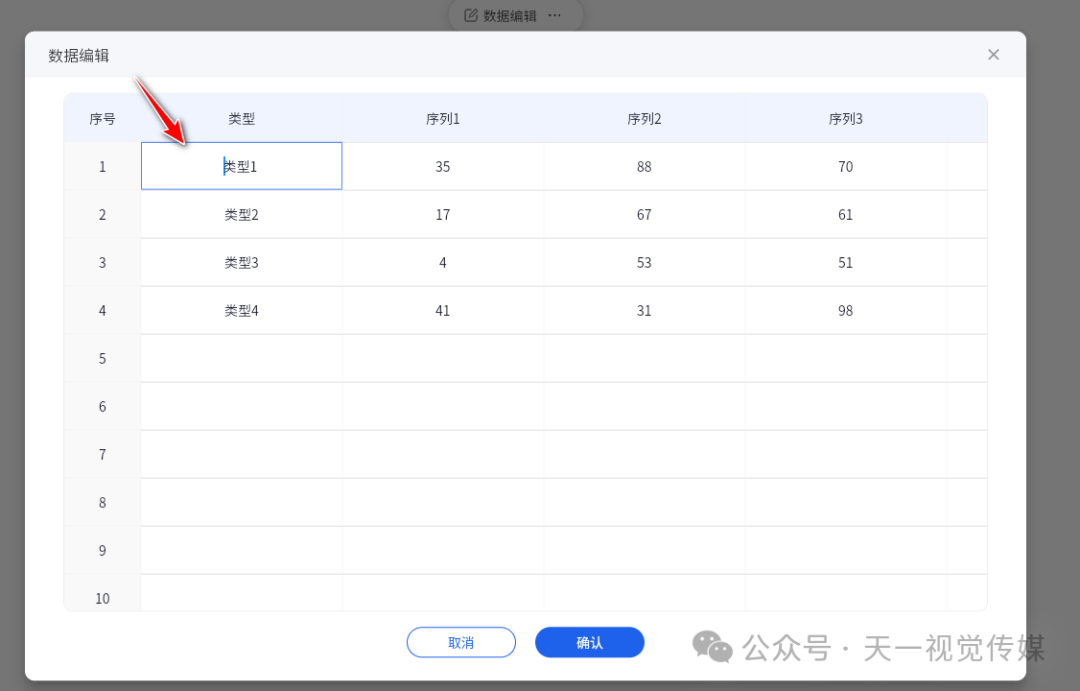Click the empty 类型 cell in row 5
Viewport: 1080px width, 691px height.
point(241,358)
